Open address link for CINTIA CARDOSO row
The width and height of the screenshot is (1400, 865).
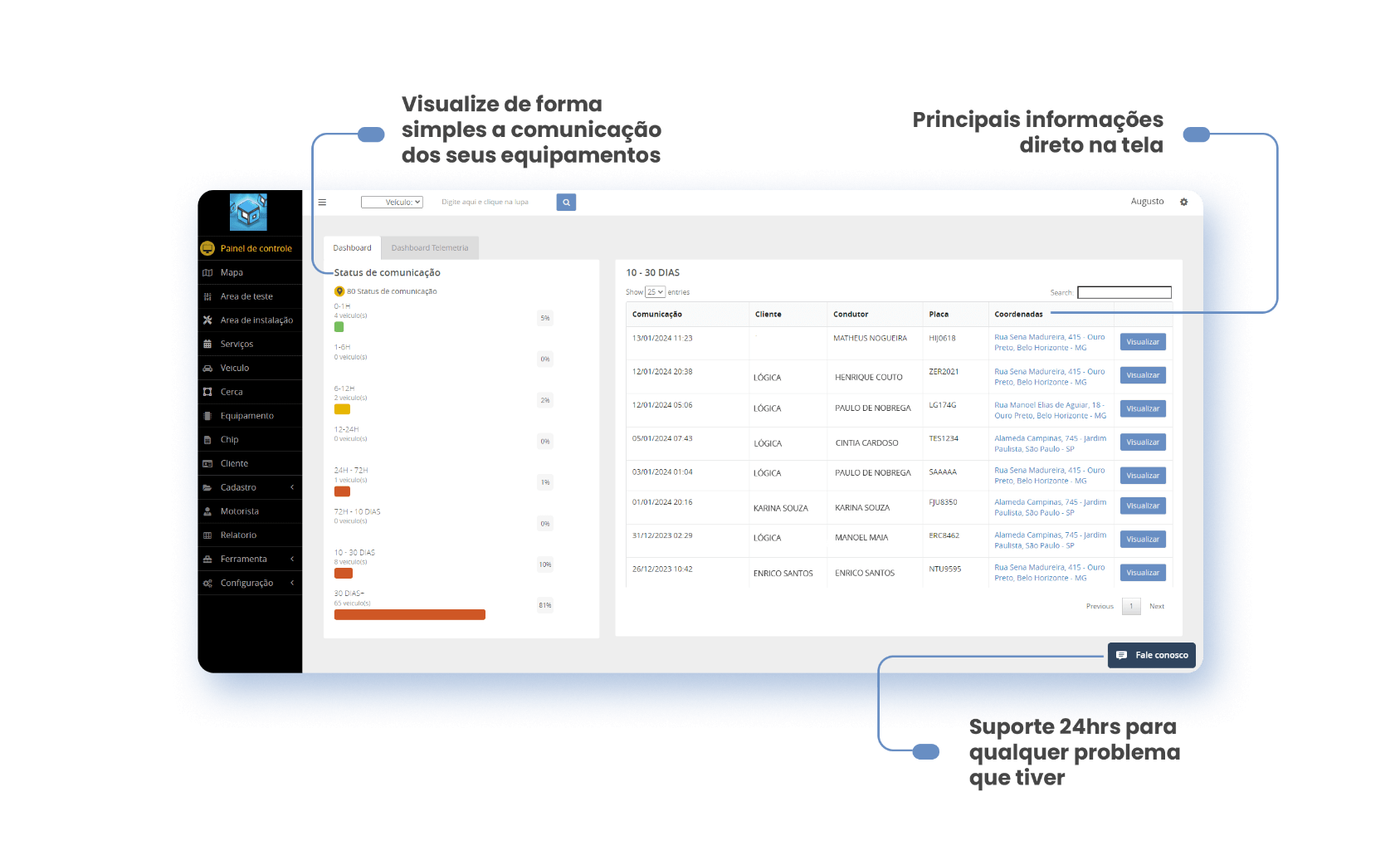tap(1050, 444)
